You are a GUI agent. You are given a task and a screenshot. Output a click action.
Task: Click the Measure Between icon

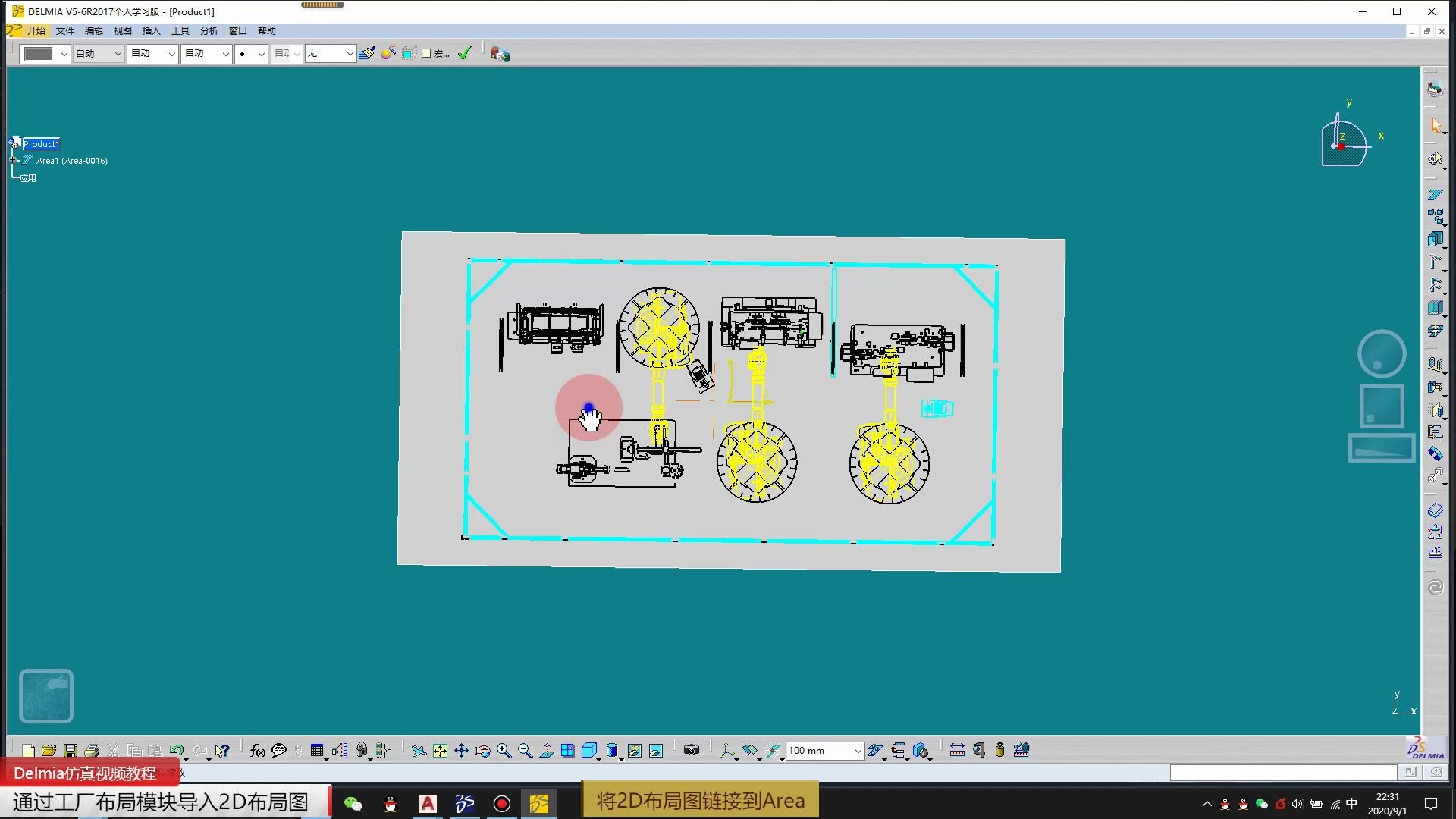point(957,751)
